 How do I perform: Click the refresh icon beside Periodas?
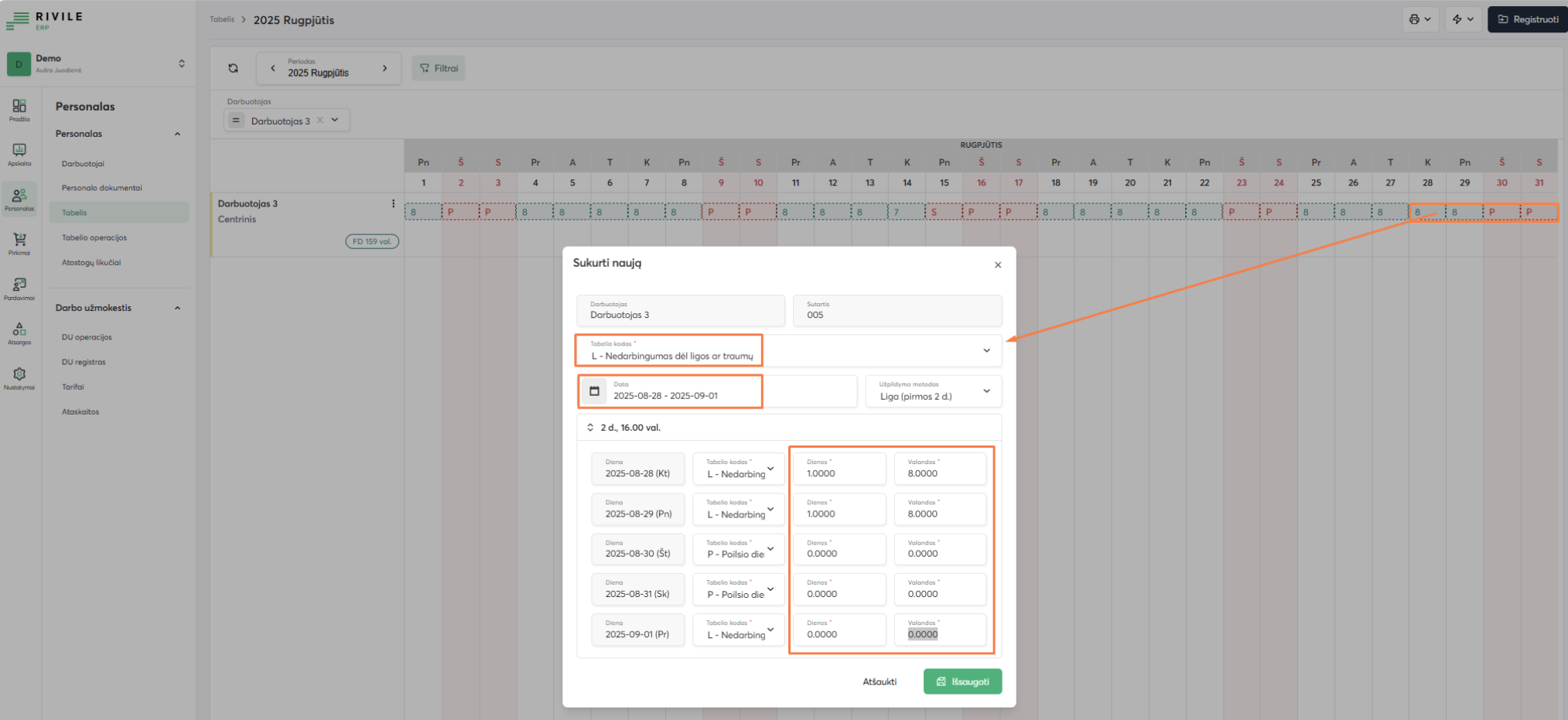point(232,68)
